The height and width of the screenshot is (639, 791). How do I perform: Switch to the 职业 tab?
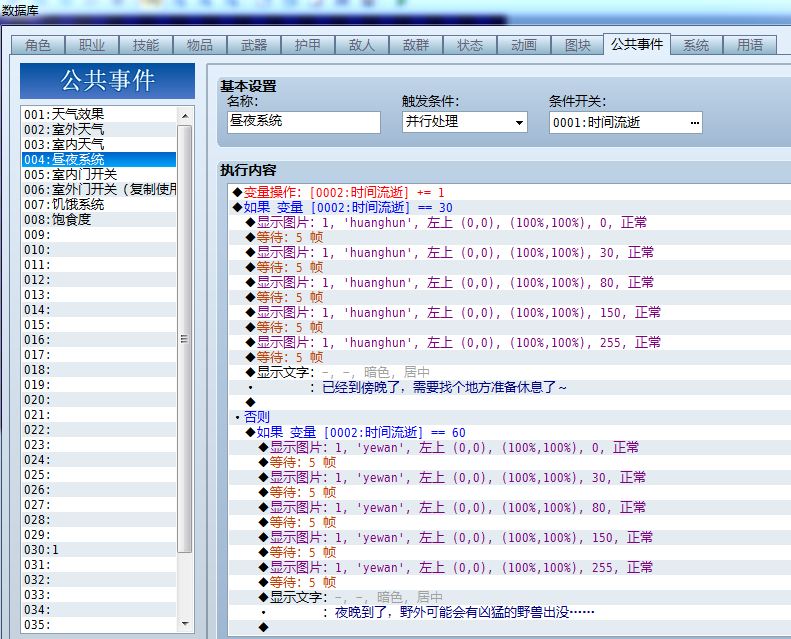[x=92, y=45]
